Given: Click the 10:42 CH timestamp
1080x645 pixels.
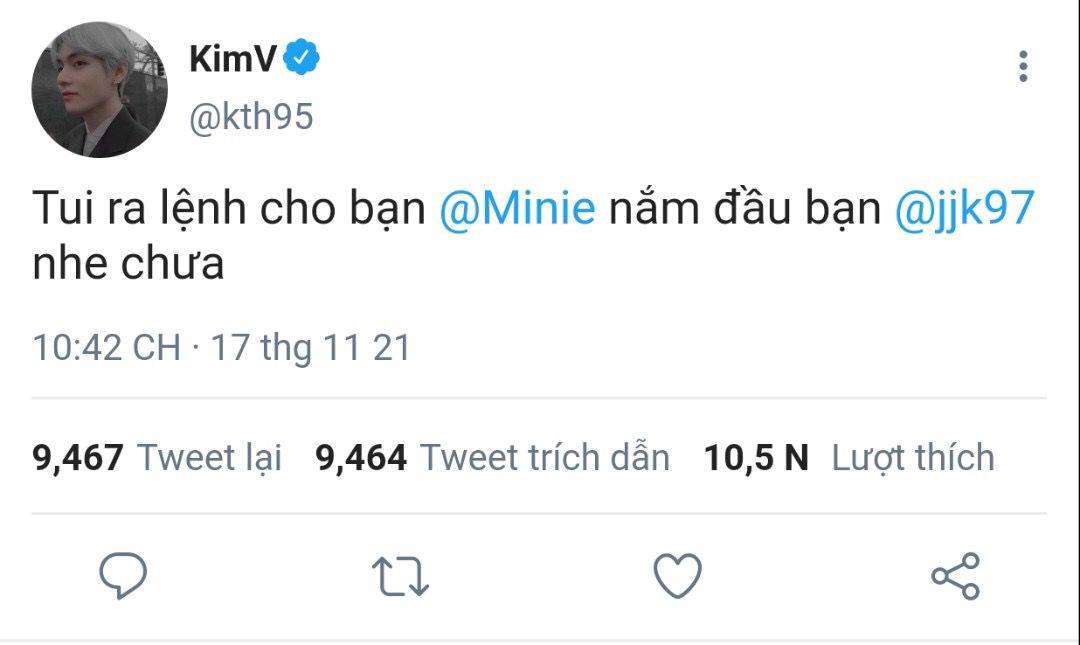Looking at the screenshot, I should coord(107,347).
